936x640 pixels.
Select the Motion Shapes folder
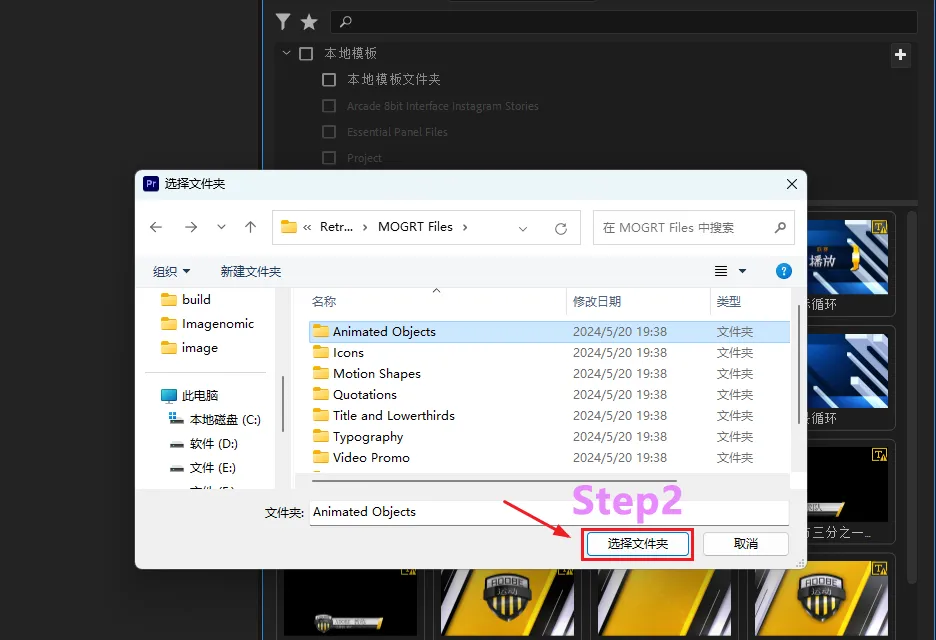click(x=376, y=374)
